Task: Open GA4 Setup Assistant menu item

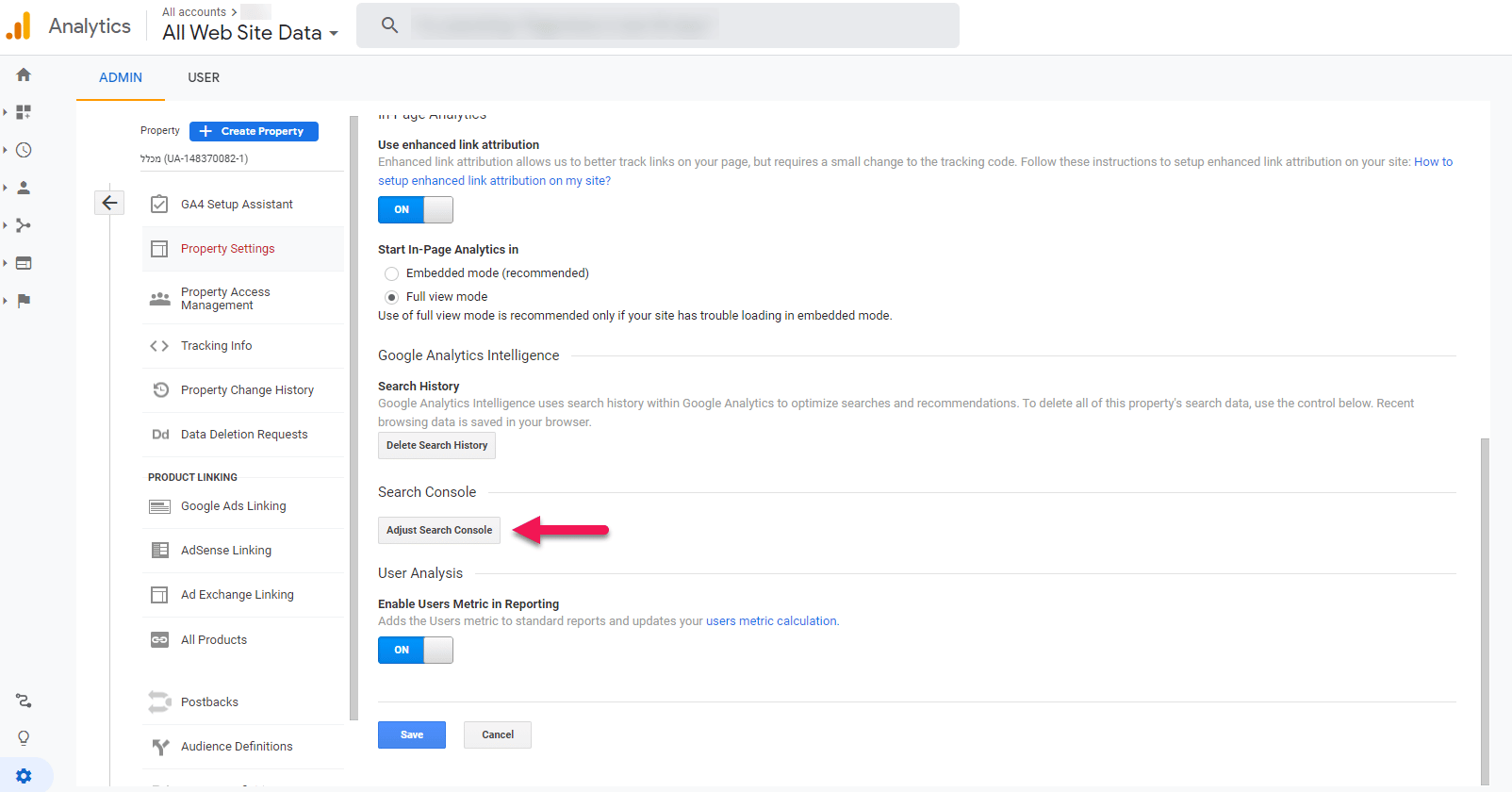Action: coord(242,204)
